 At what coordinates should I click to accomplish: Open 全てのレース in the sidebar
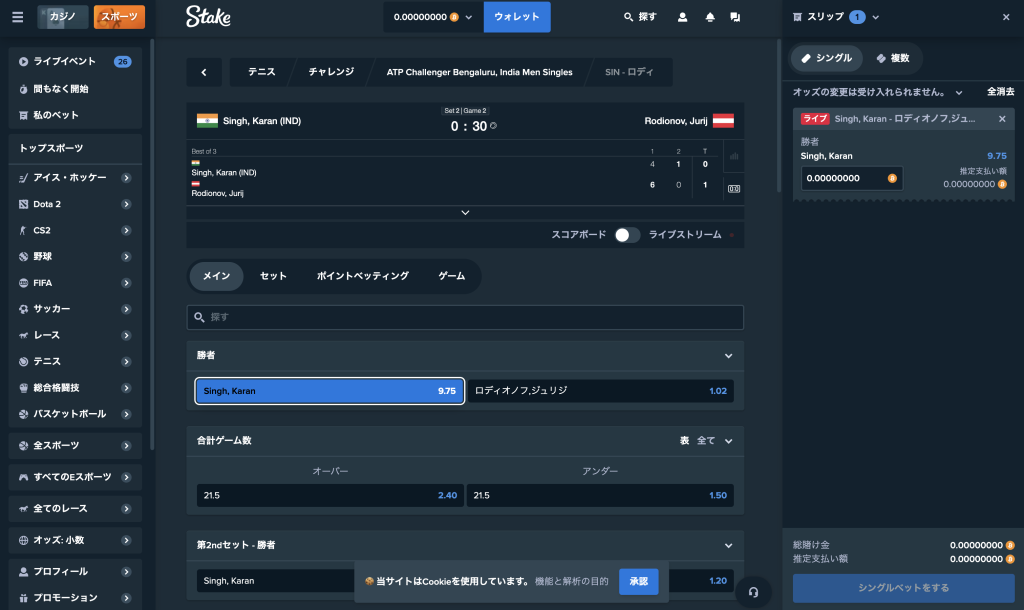pyautogui.click(x=75, y=508)
